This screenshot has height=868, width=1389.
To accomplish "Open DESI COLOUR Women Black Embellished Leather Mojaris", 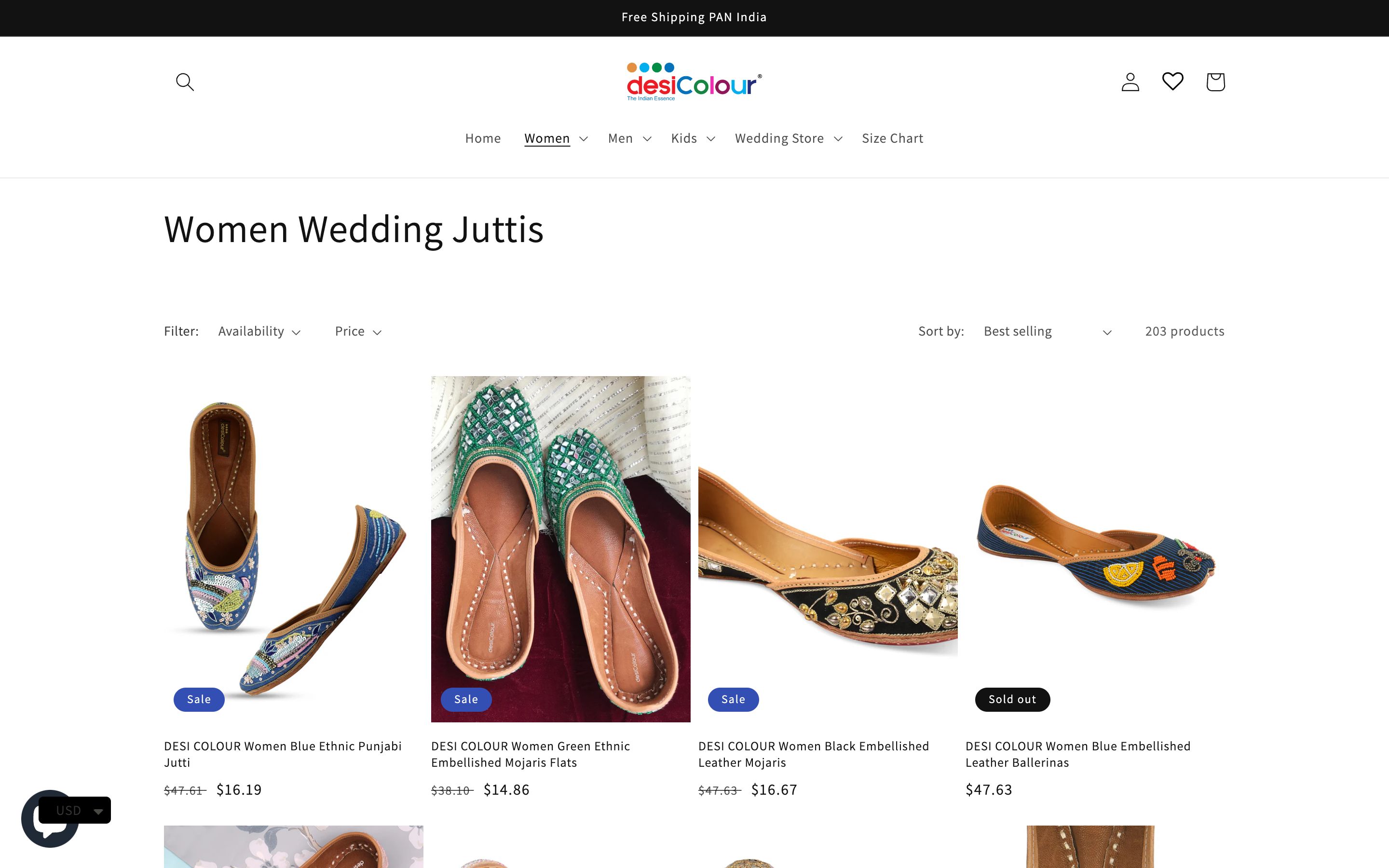I will tap(813, 754).
